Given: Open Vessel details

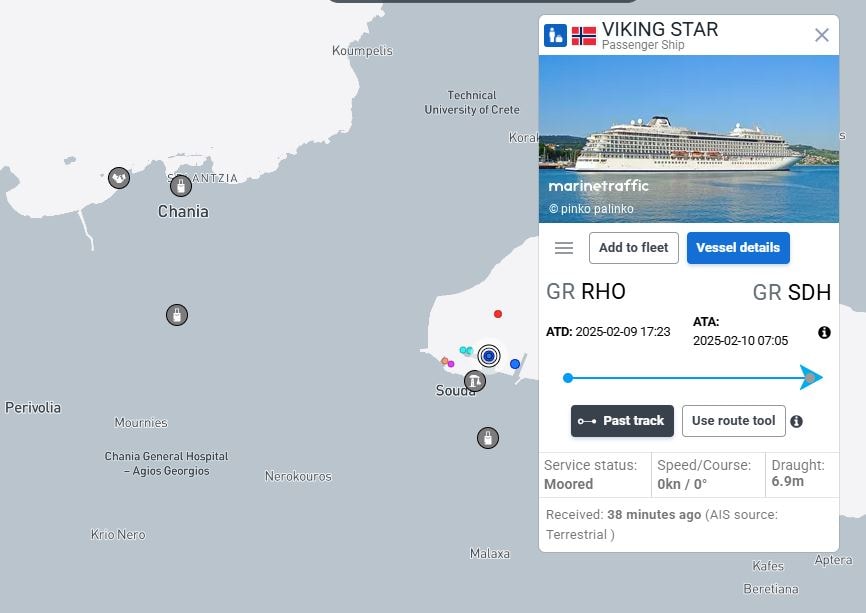Looking at the screenshot, I should point(738,248).
